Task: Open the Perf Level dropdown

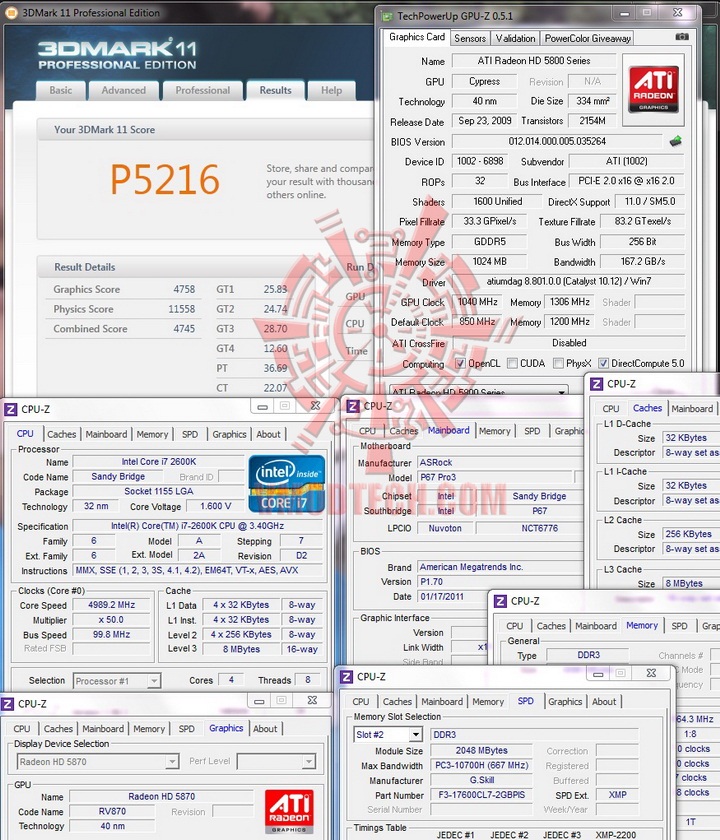Action: click(309, 761)
